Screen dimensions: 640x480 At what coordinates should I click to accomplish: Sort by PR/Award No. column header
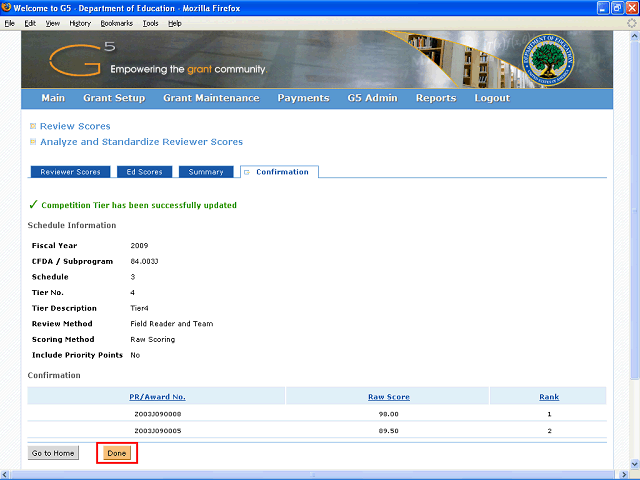point(157,397)
